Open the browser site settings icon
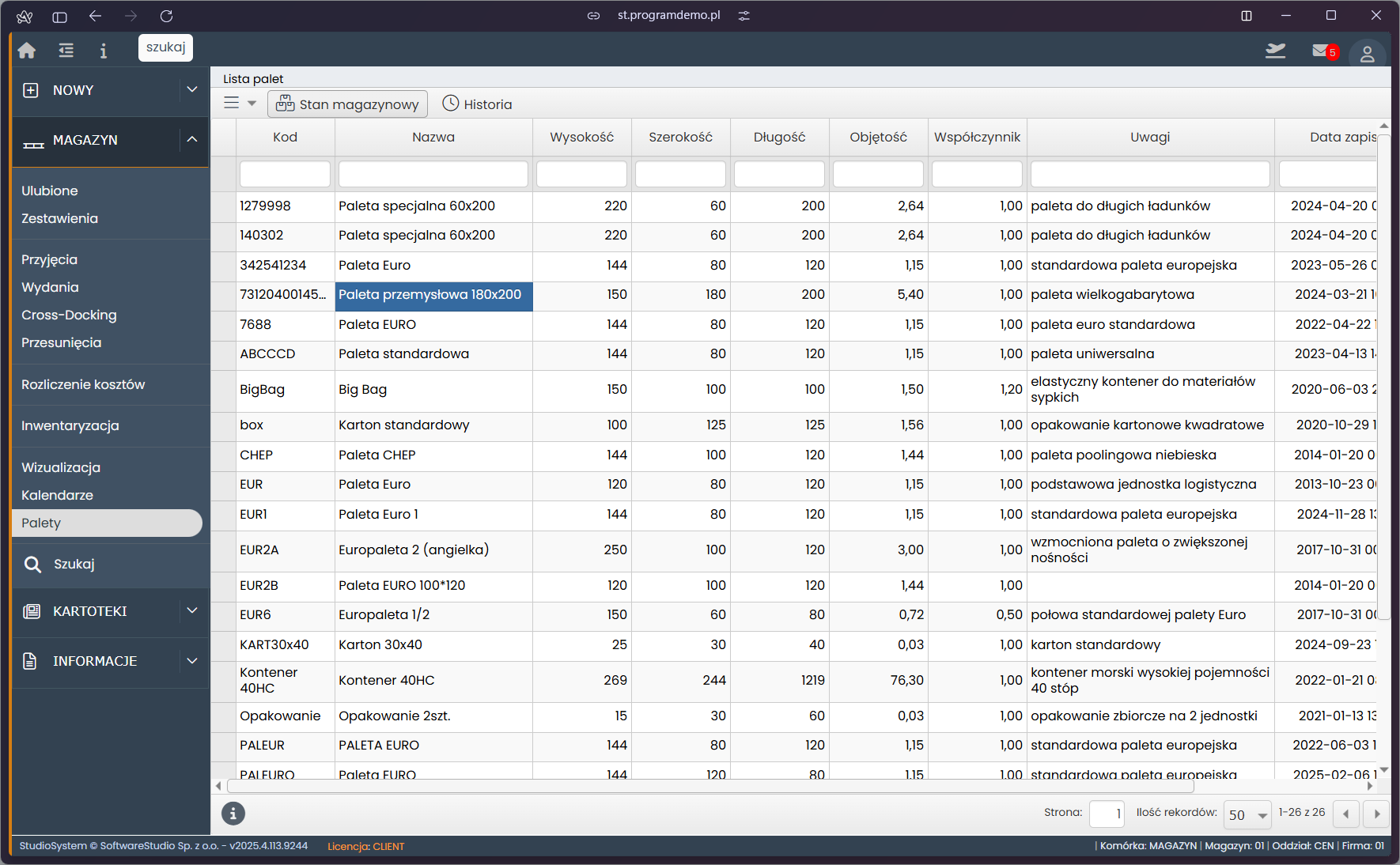1400x865 pixels. (x=744, y=16)
